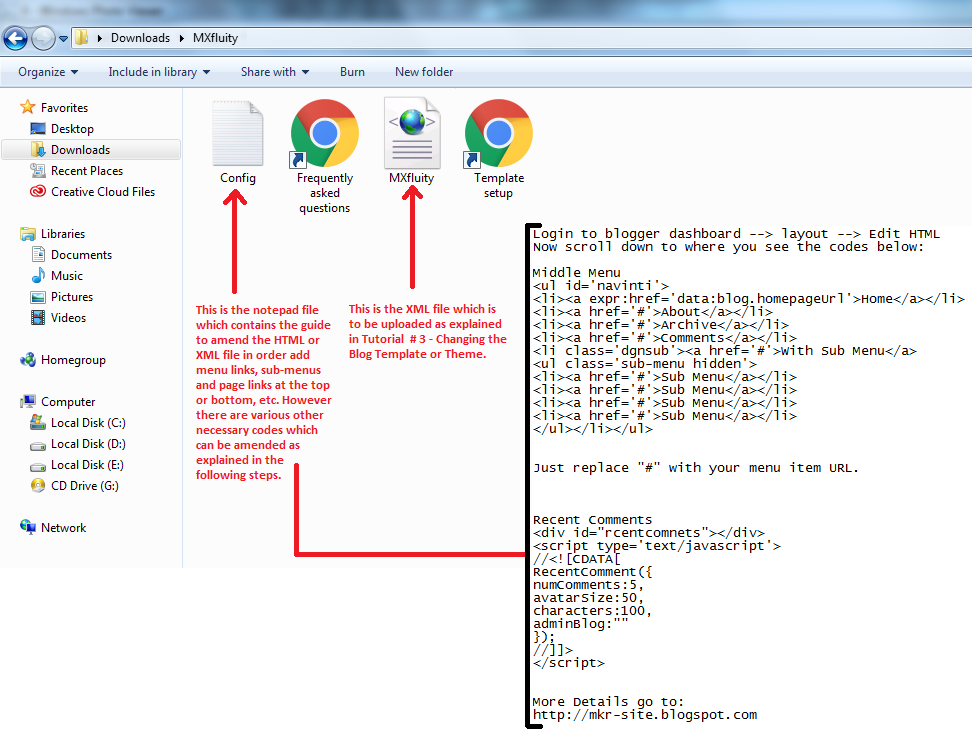Select the Downloads folder in sidebar
Screen dimensions: 972x756
80,149
